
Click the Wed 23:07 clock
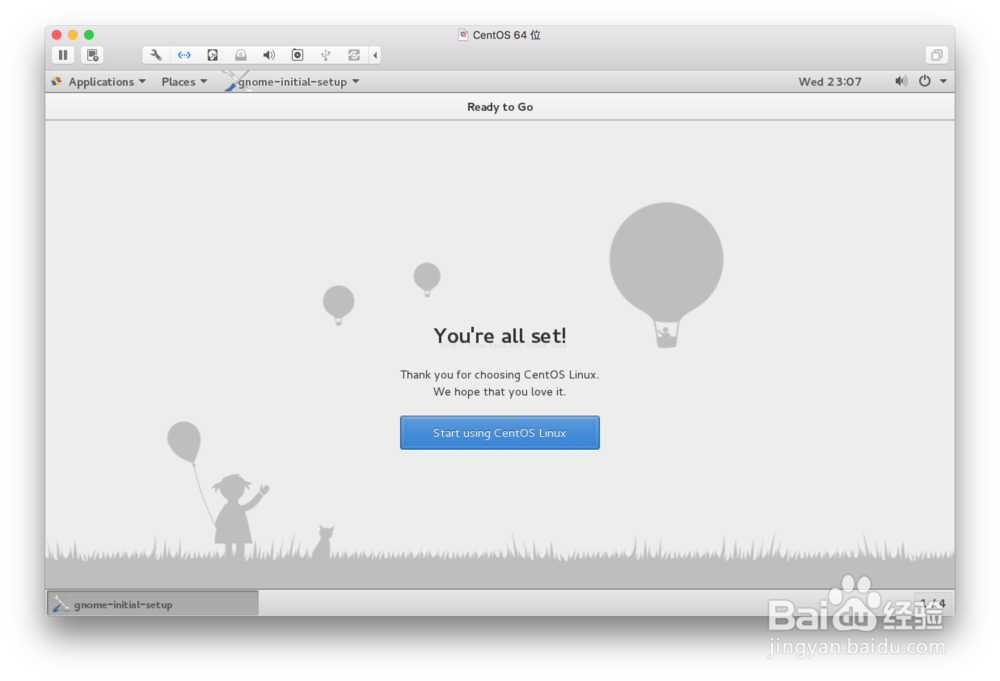tap(830, 82)
